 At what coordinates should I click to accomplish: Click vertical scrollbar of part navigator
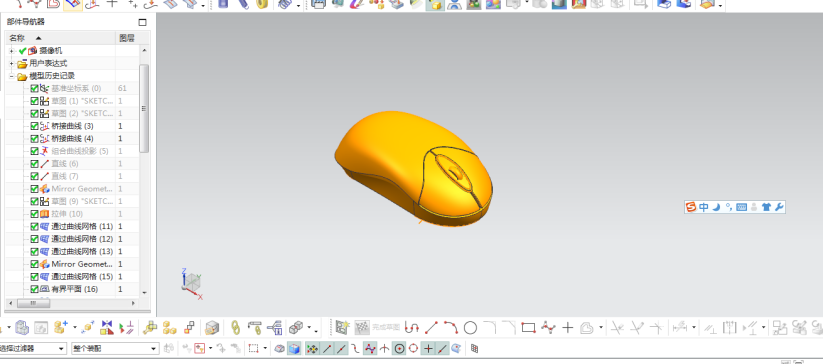[144, 108]
